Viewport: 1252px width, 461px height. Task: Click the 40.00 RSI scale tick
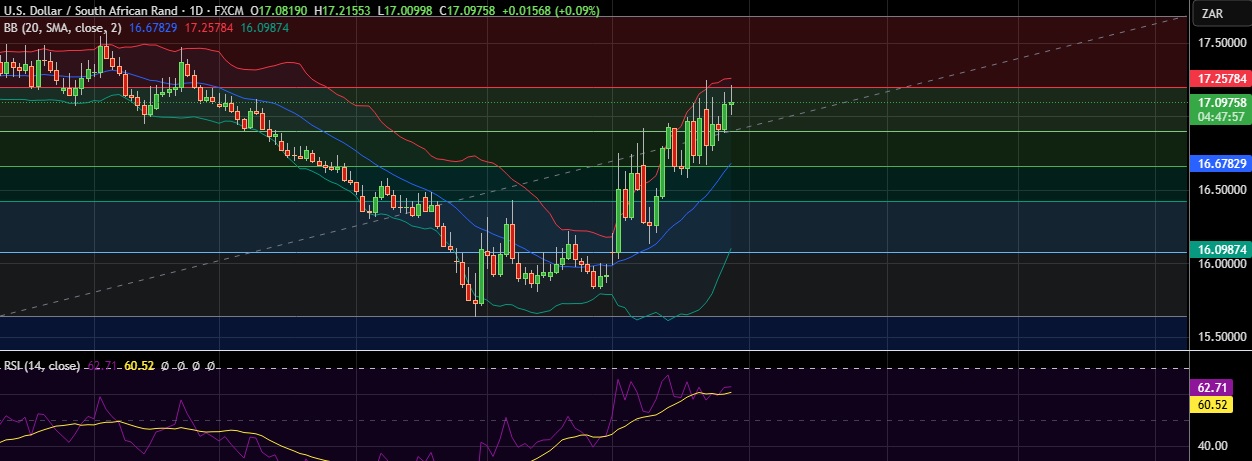[1215, 446]
